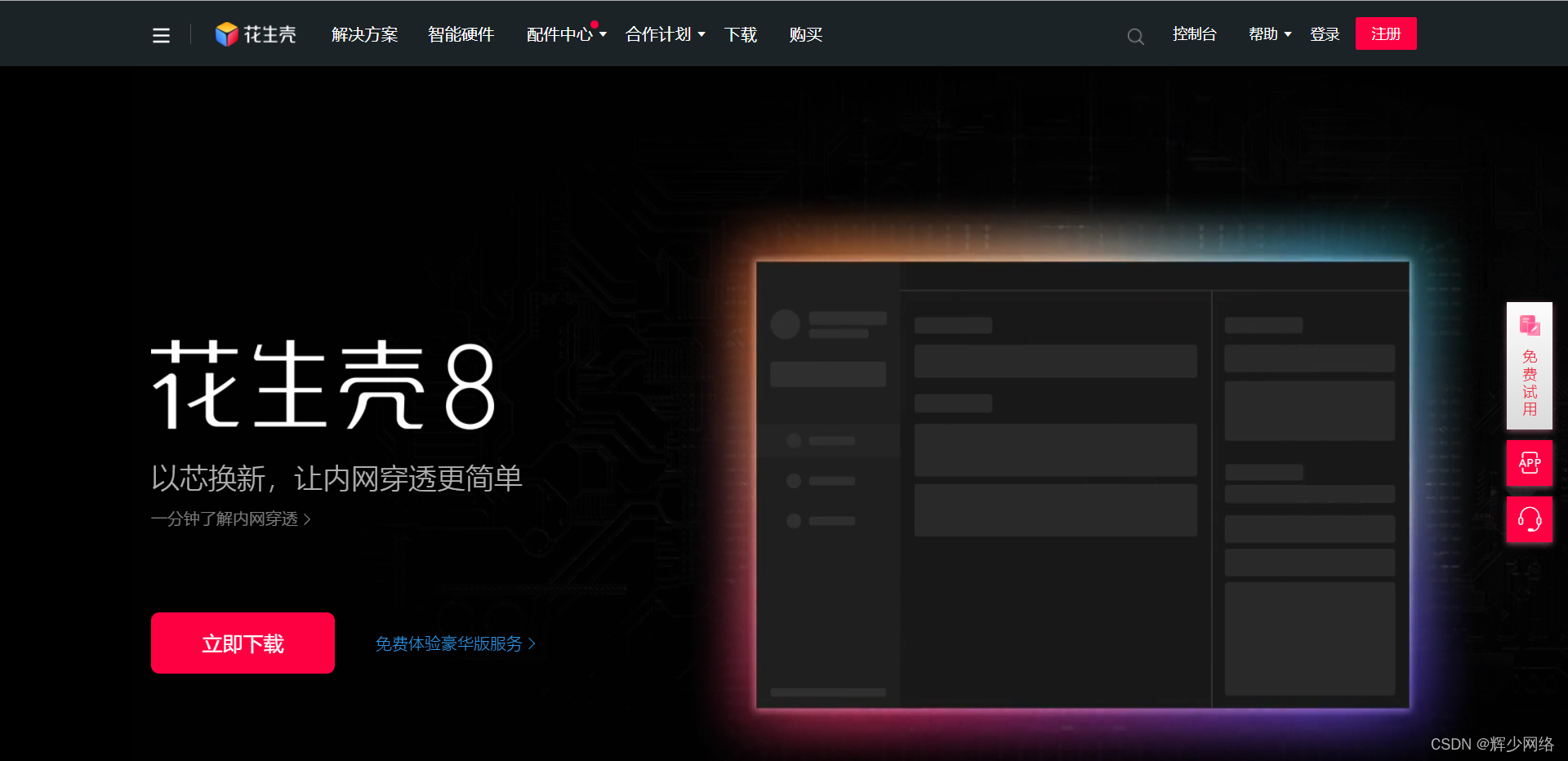The image size is (1568, 761).
Task: Click the 花生壳 8 app preview image
Action: [x=1083, y=485]
